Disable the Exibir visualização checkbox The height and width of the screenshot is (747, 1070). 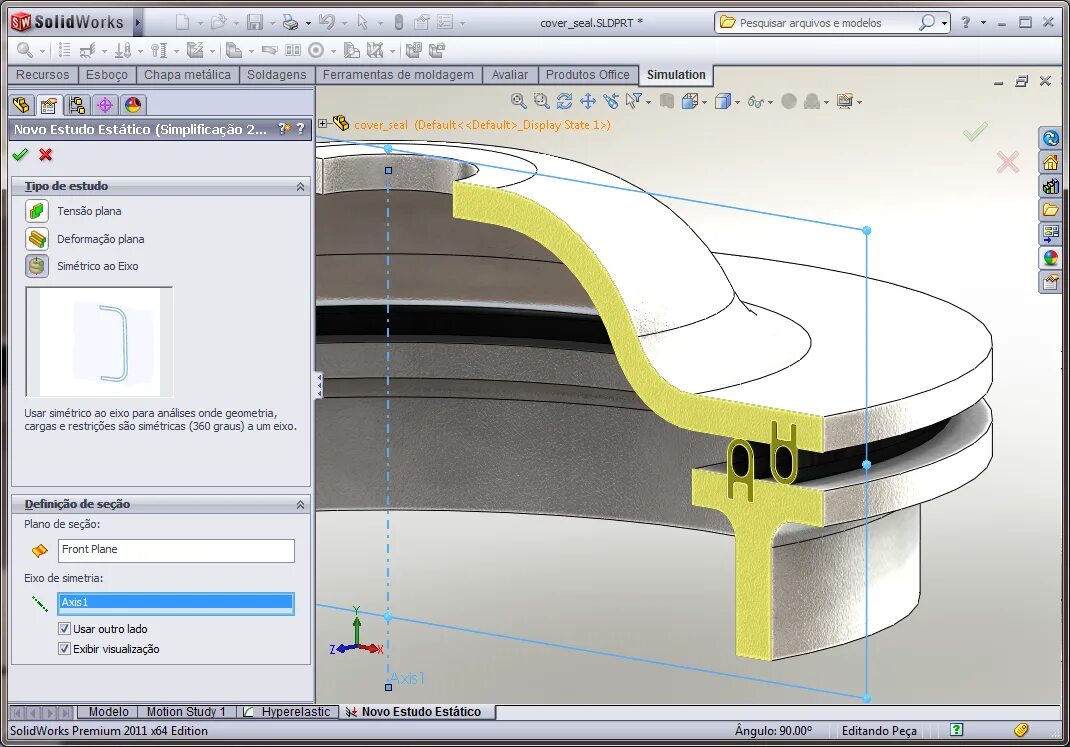(64, 648)
